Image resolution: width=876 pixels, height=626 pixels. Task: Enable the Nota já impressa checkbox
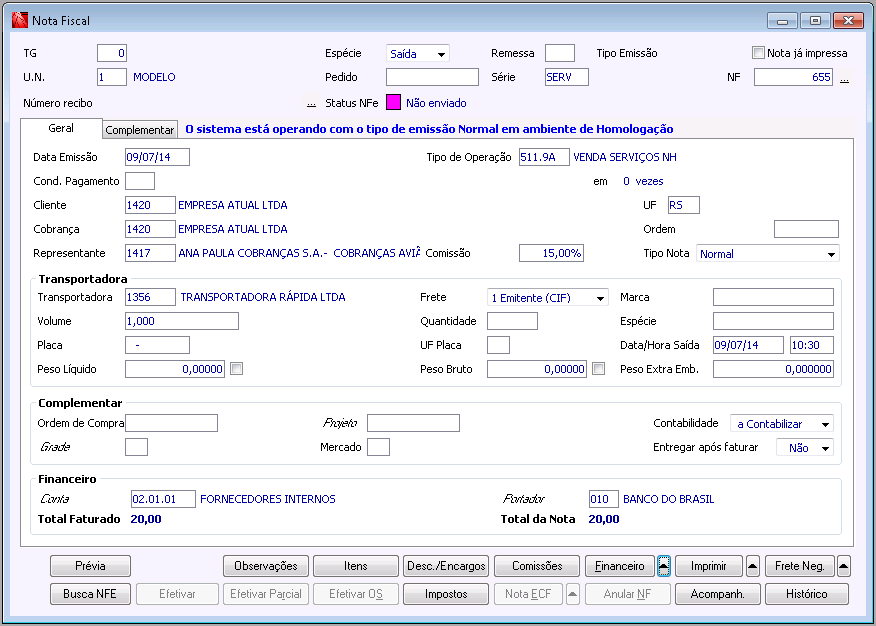[x=758, y=53]
